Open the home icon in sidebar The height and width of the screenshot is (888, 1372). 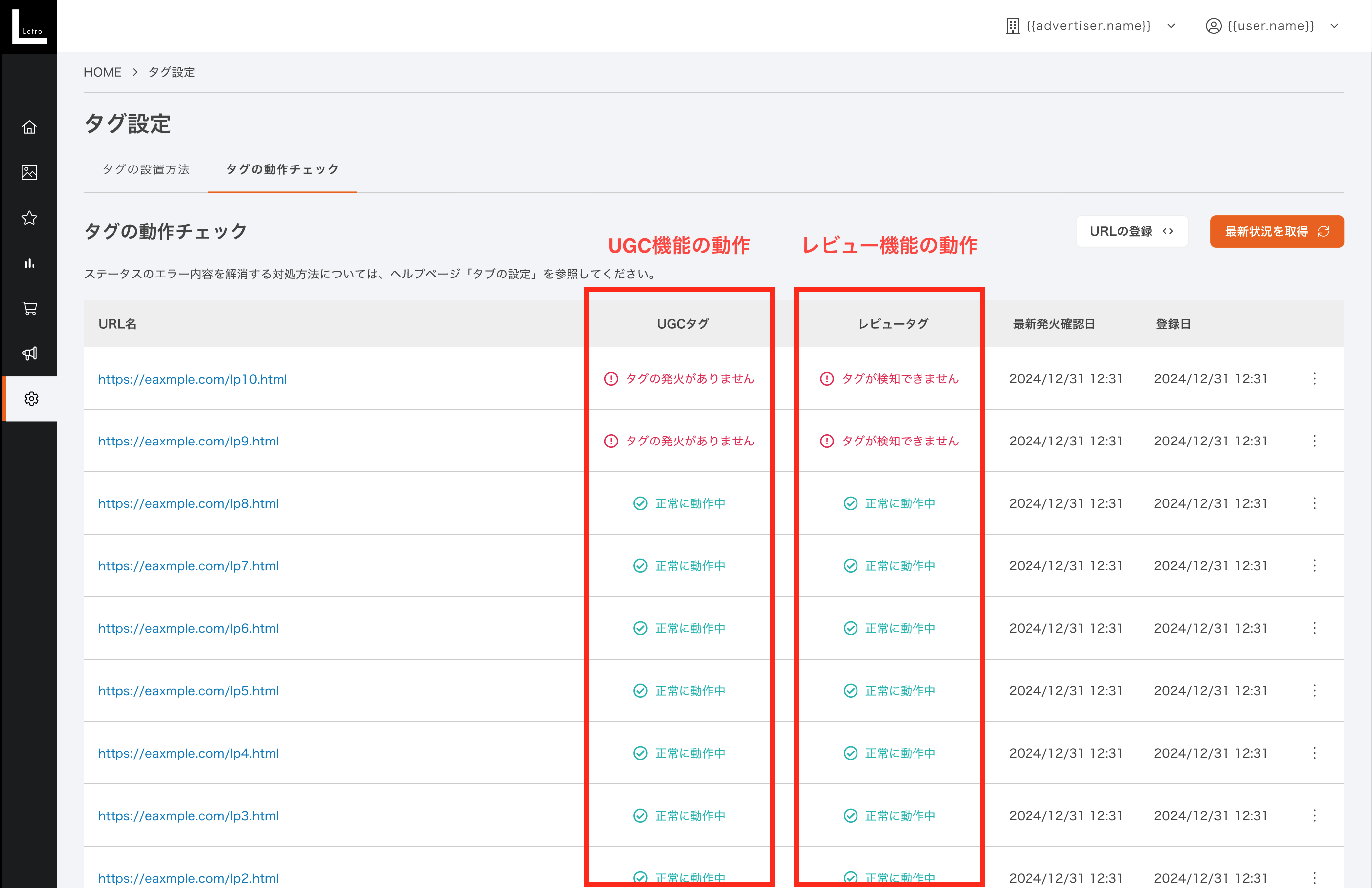(29, 127)
